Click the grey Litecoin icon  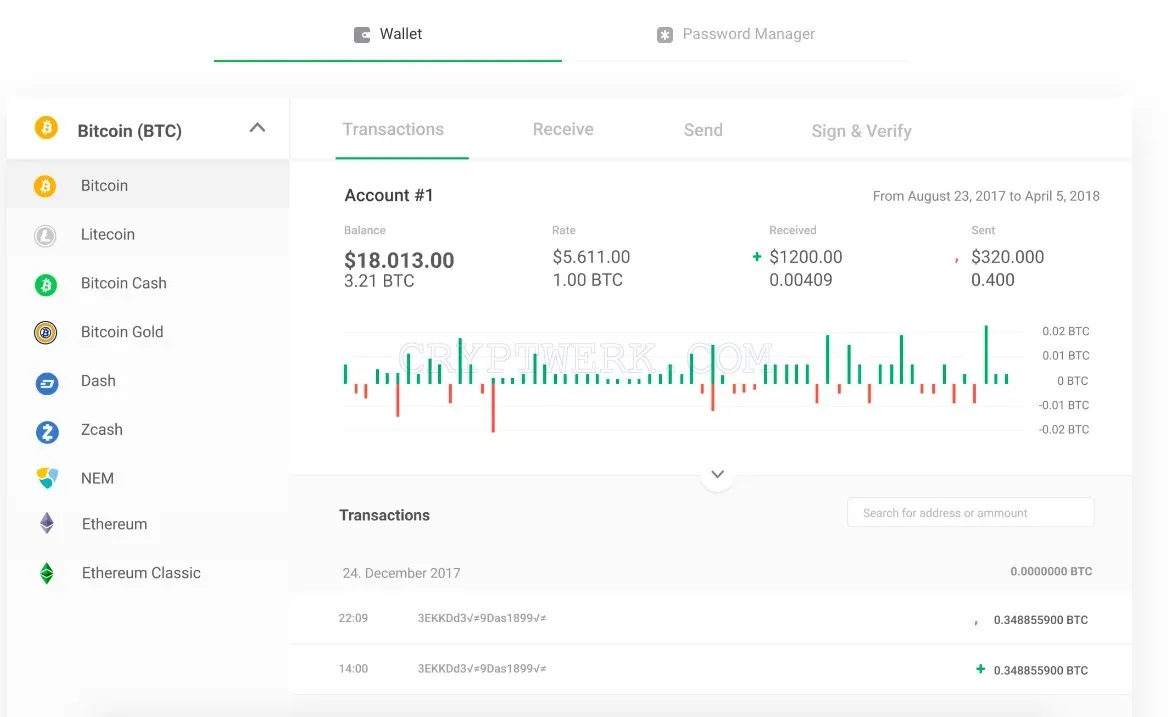click(45, 235)
